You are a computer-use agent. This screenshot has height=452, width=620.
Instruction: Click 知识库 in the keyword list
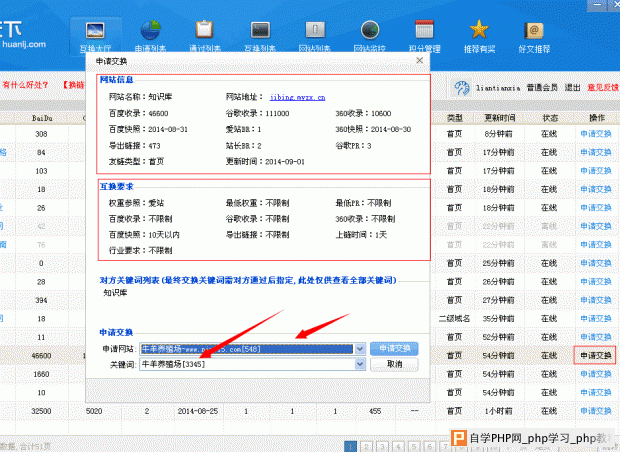coord(115,293)
